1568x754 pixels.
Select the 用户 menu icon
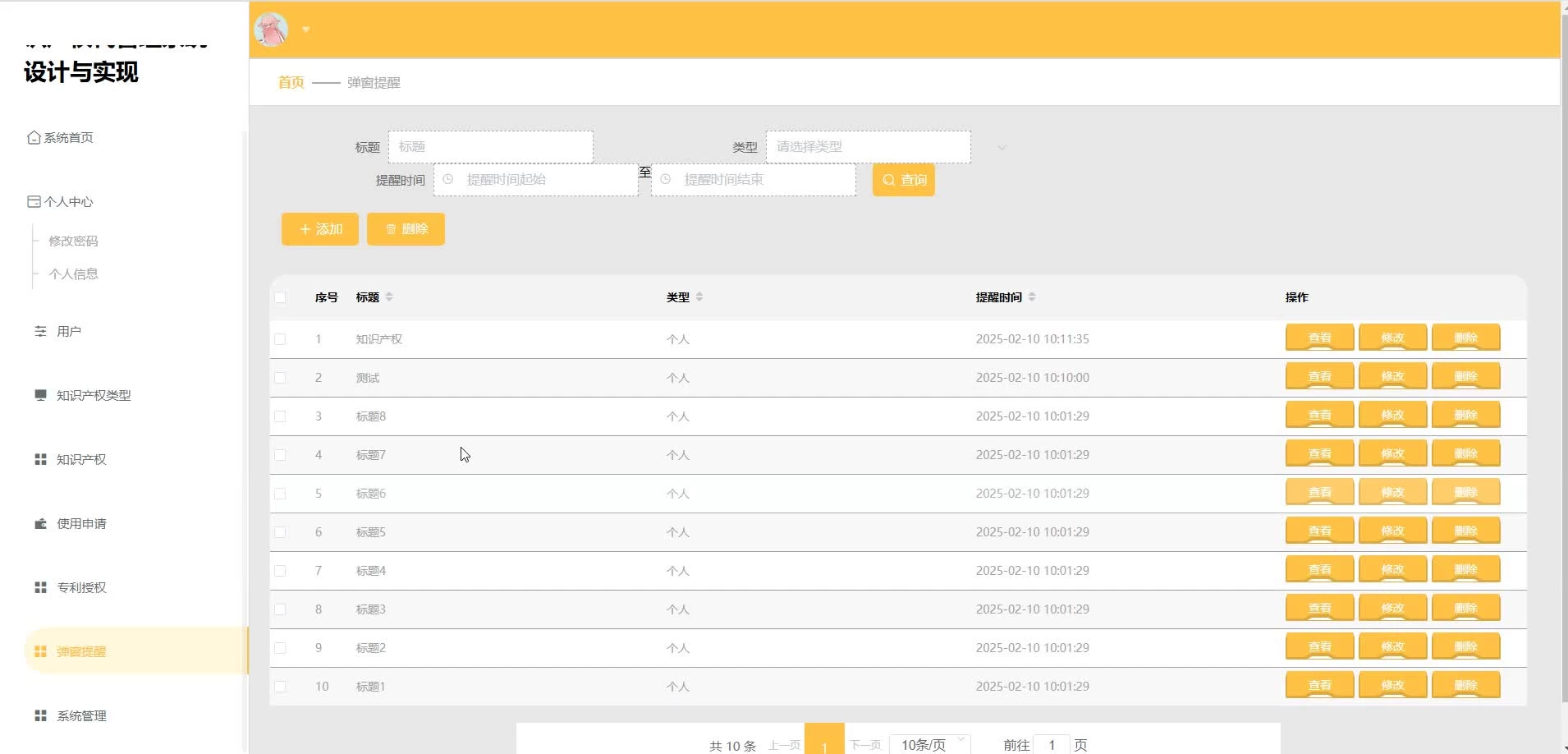(x=40, y=332)
